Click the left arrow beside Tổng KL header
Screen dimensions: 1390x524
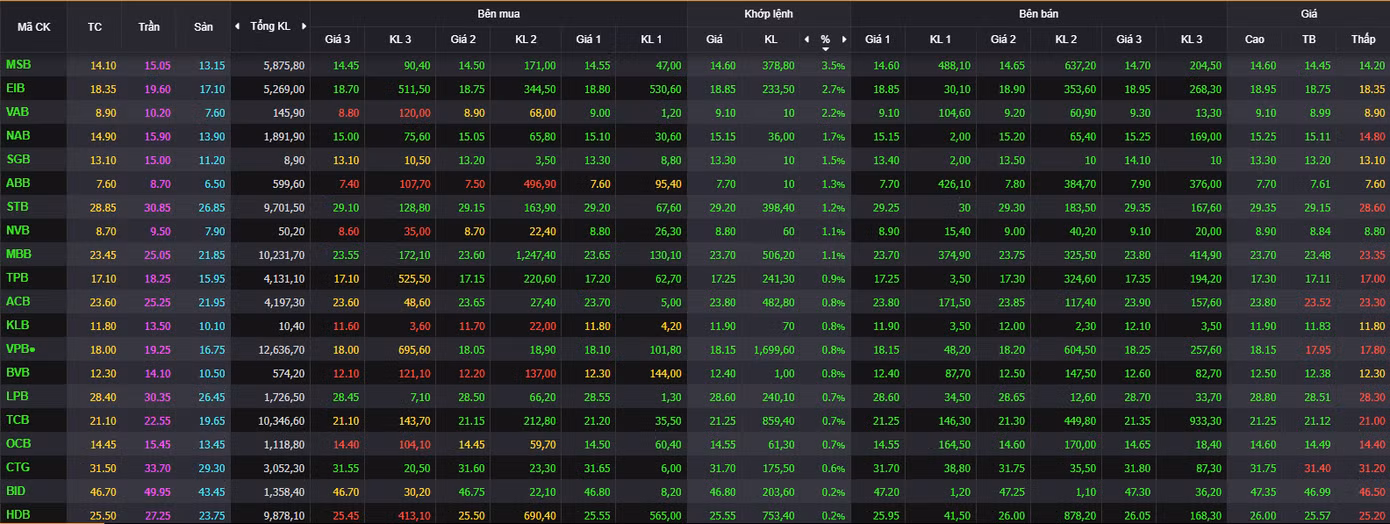[x=237, y=26]
